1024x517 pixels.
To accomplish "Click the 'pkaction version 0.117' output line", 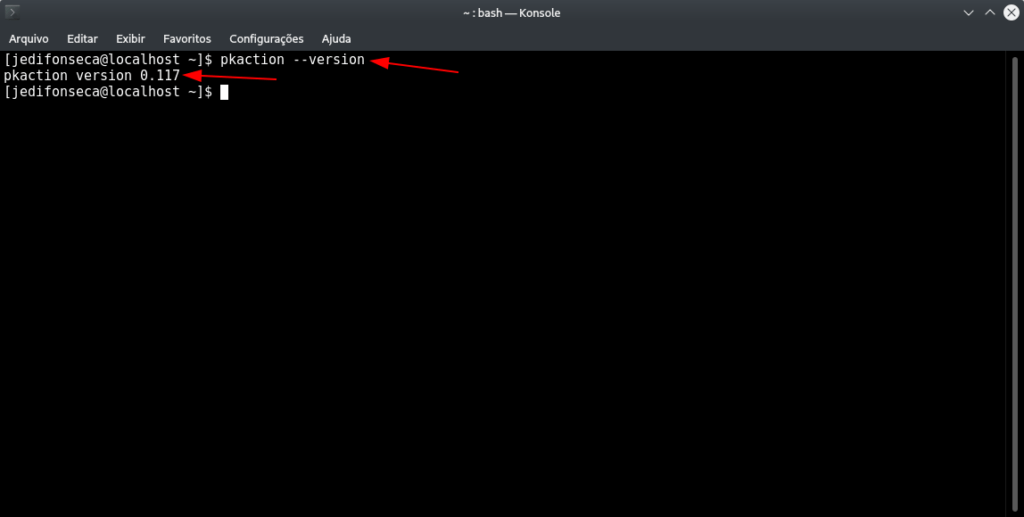I will [91, 76].
